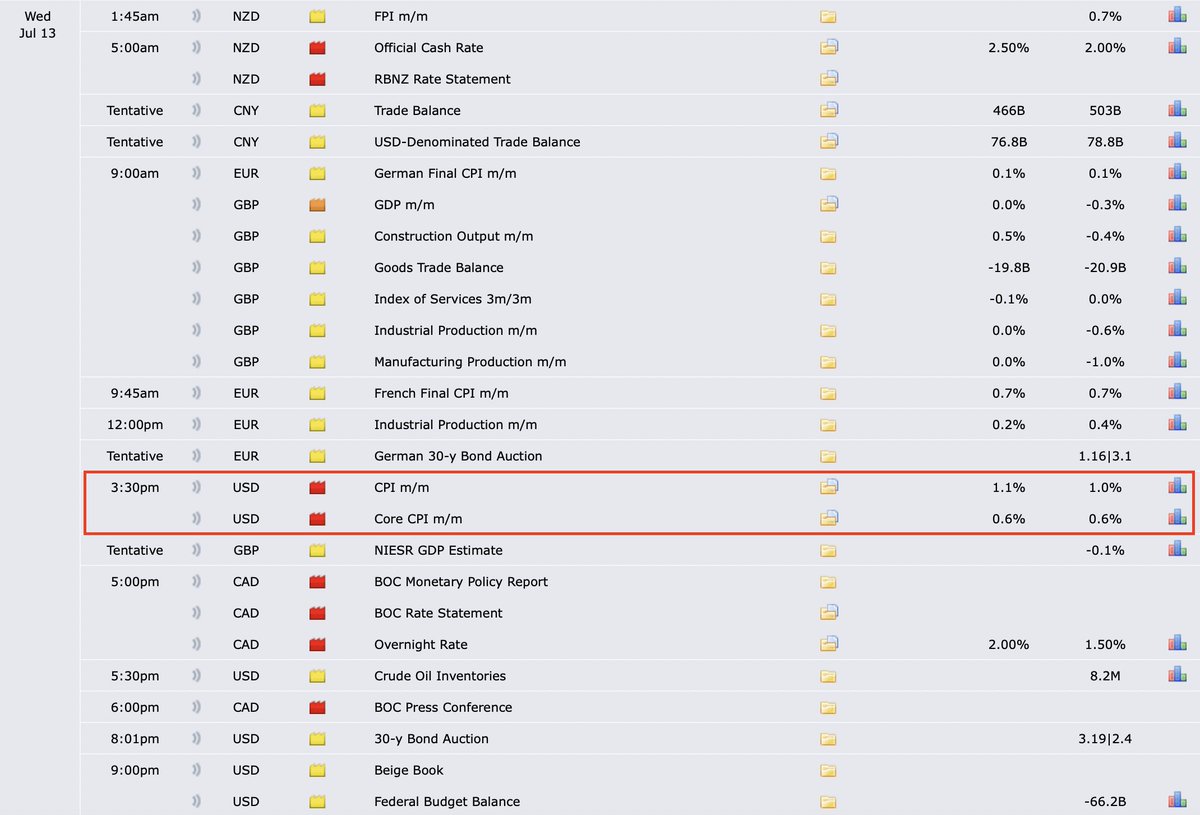Click the -66.2B Federal Budget Balance value
Image resolution: width=1200 pixels, height=815 pixels.
coord(1105,801)
